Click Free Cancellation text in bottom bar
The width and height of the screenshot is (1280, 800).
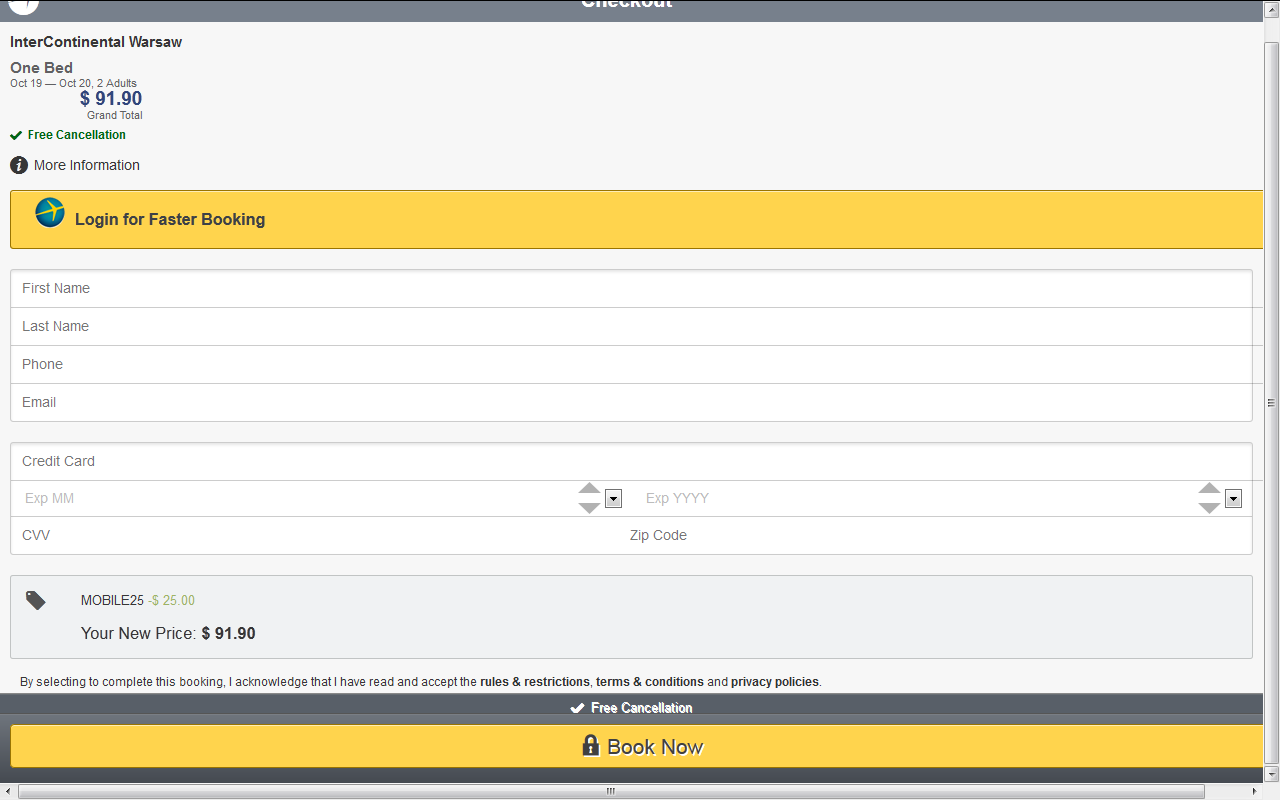click(x=641, y=708)
